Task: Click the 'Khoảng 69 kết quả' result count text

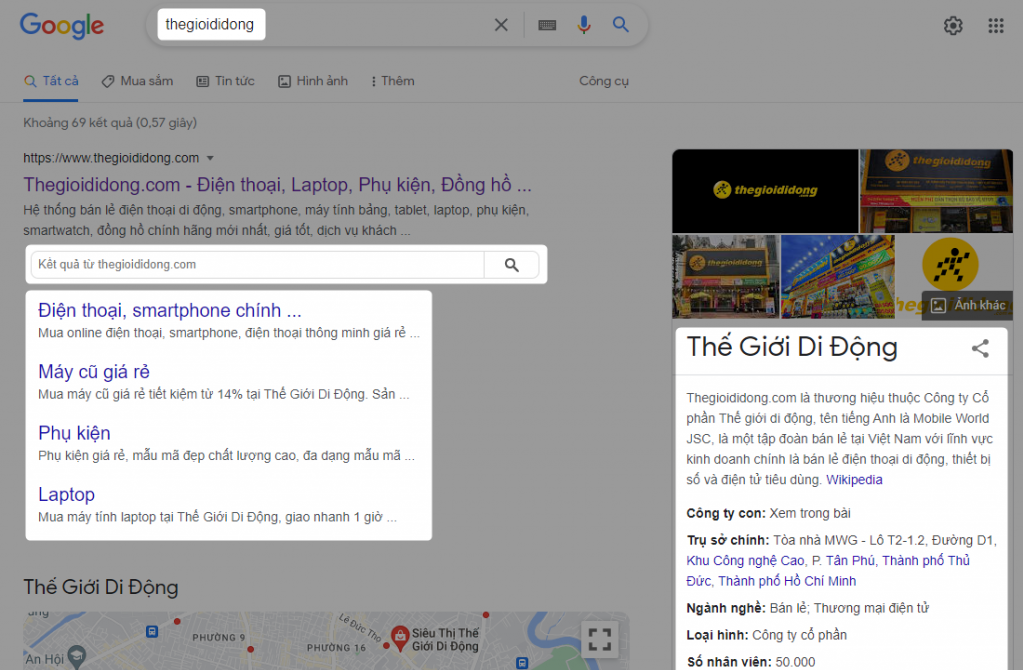Action: pos(110,123)
